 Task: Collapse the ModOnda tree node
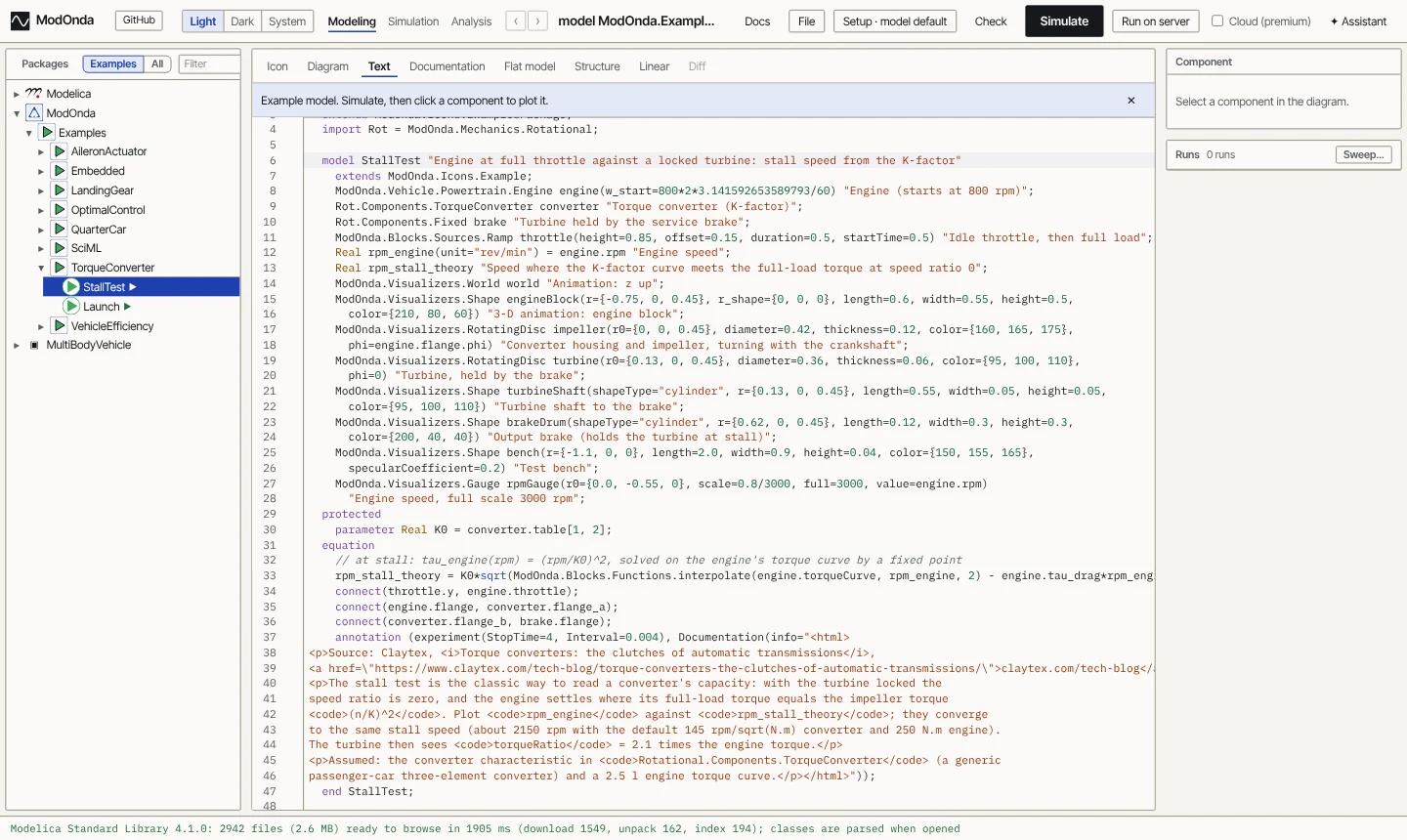pos(17,113)
